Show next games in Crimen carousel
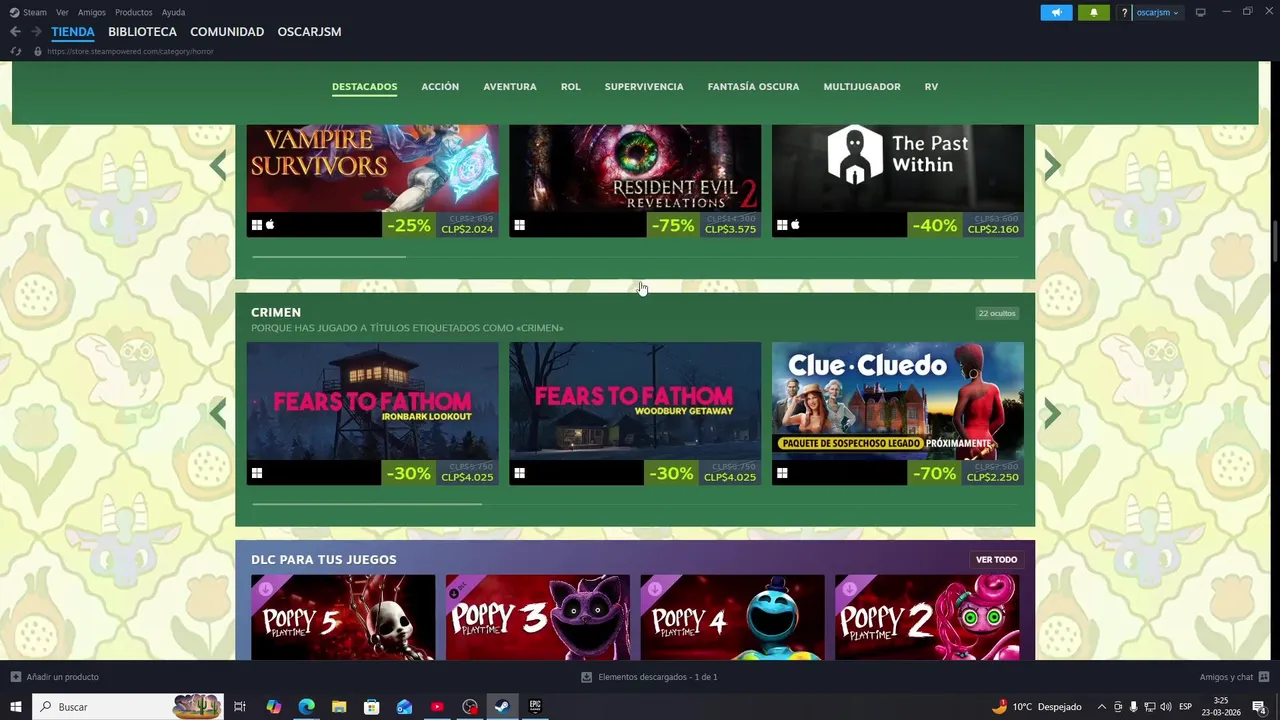The height and width of the screenshot is (720, 1280). tap(1052, 414)
